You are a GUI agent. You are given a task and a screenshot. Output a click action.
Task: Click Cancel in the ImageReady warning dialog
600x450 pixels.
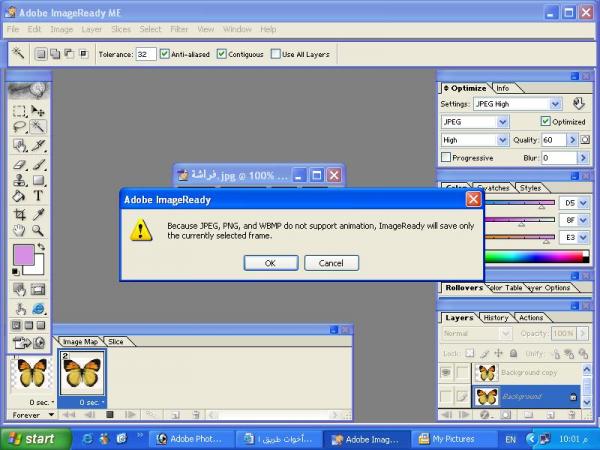click(x=331, y=263)
